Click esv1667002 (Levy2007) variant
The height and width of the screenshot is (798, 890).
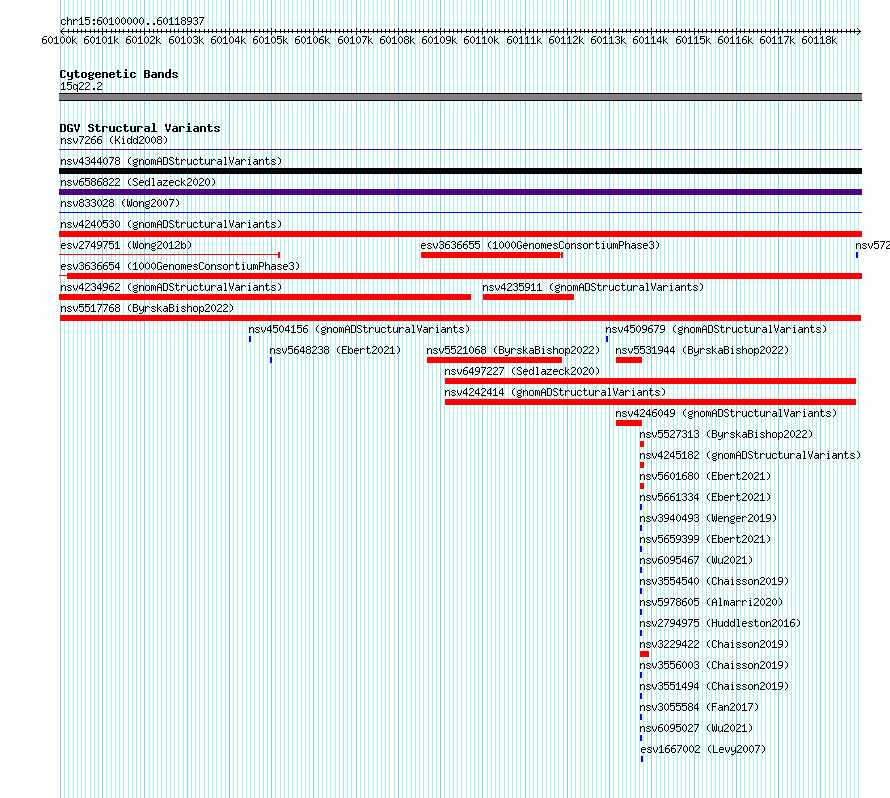click(703, 749)
